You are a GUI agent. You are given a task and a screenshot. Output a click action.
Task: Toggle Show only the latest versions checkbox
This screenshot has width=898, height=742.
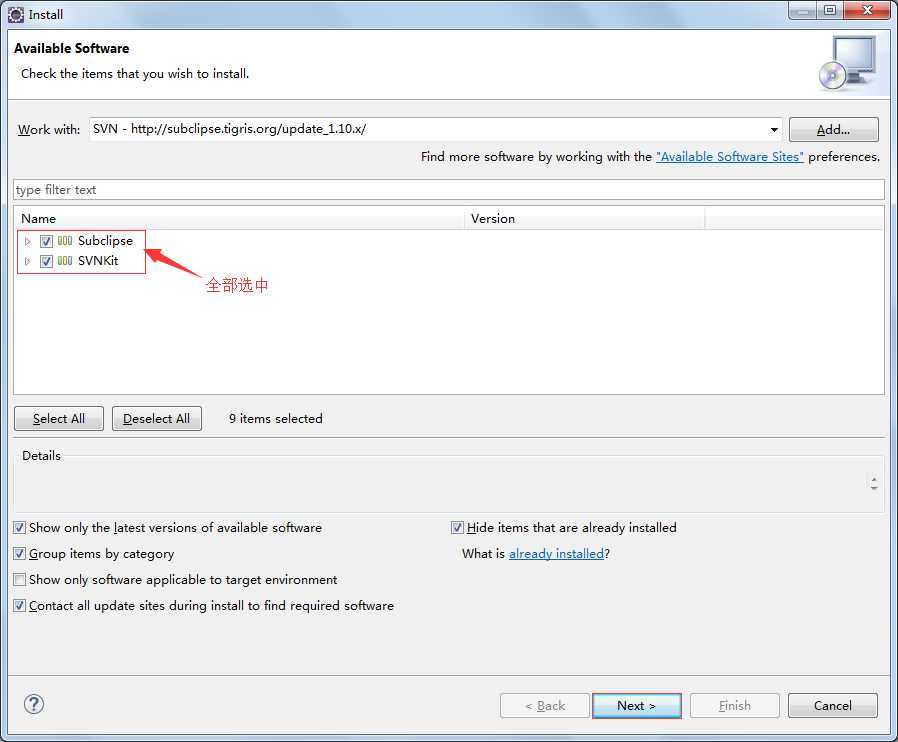(x=19, y=527)
